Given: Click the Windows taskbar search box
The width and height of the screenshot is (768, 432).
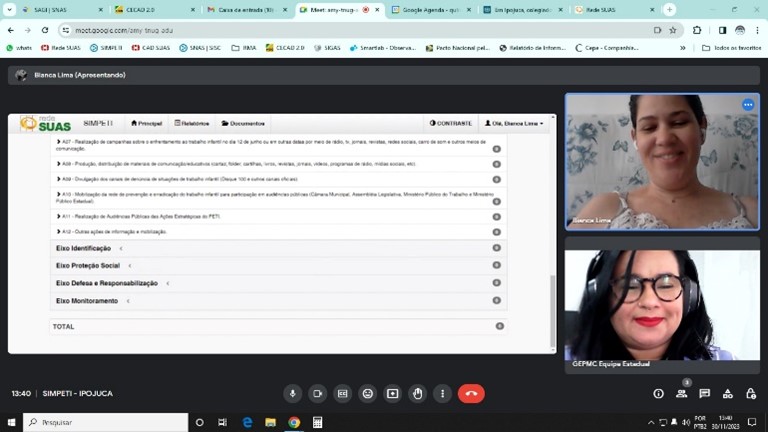Looking at the screenshot, I should click(105, 422).
